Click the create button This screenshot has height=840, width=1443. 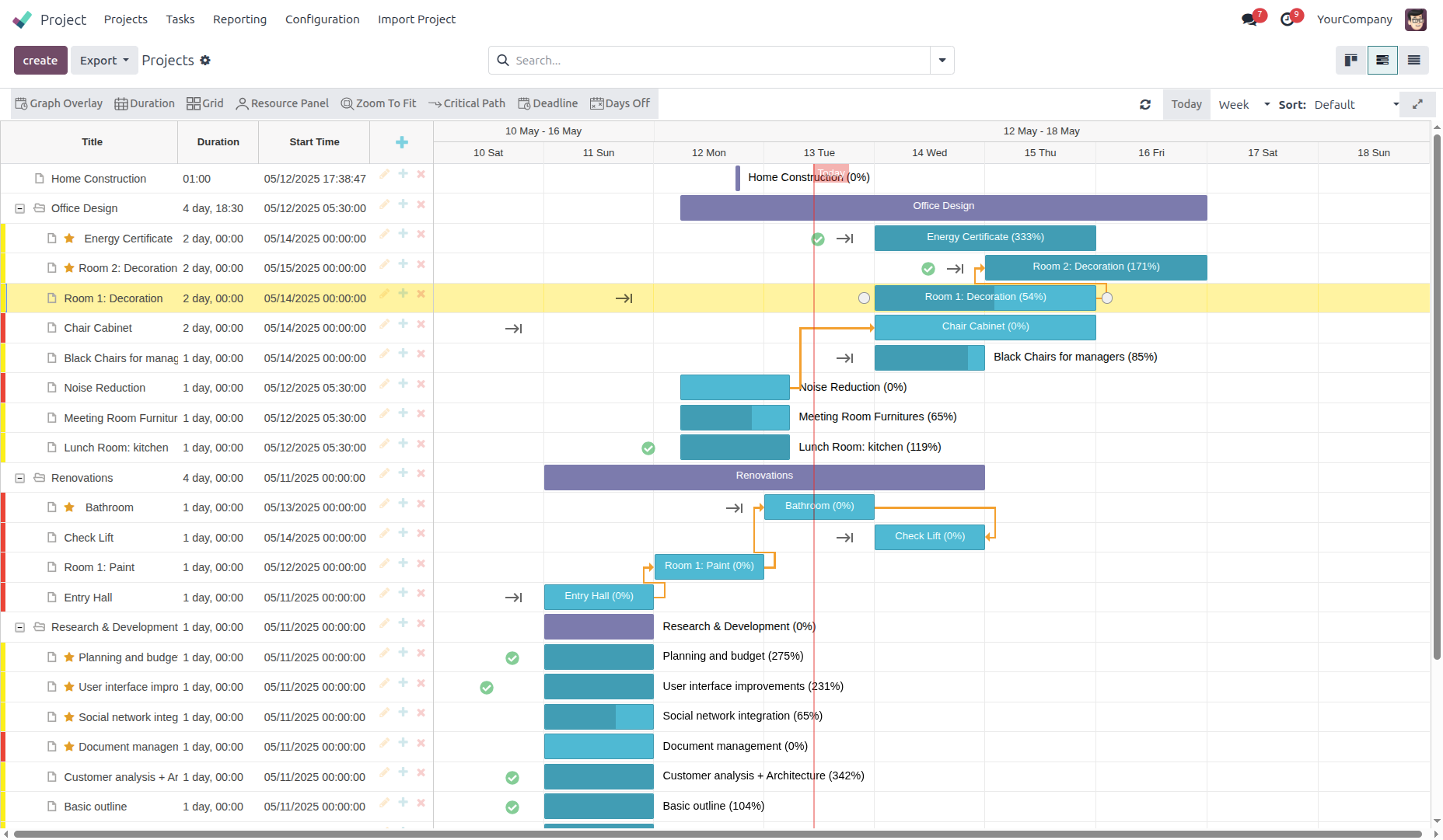click(x=40, y=61)
